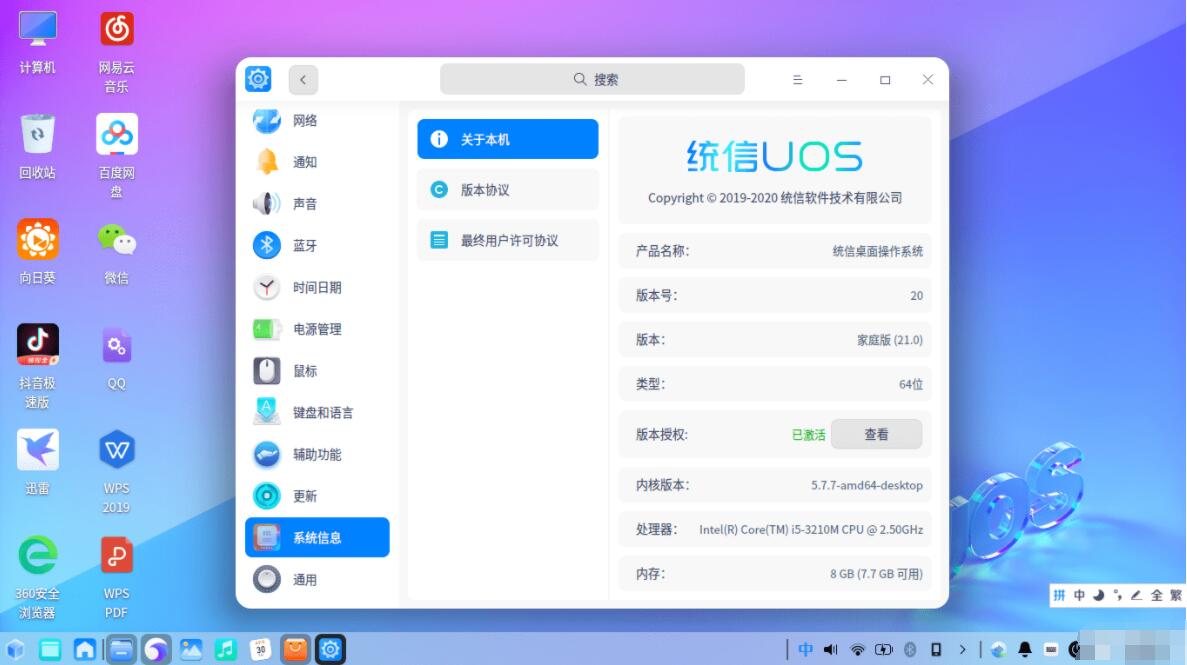
Task: Launch QQ from the desktop
Action: (x=117, y=358)
